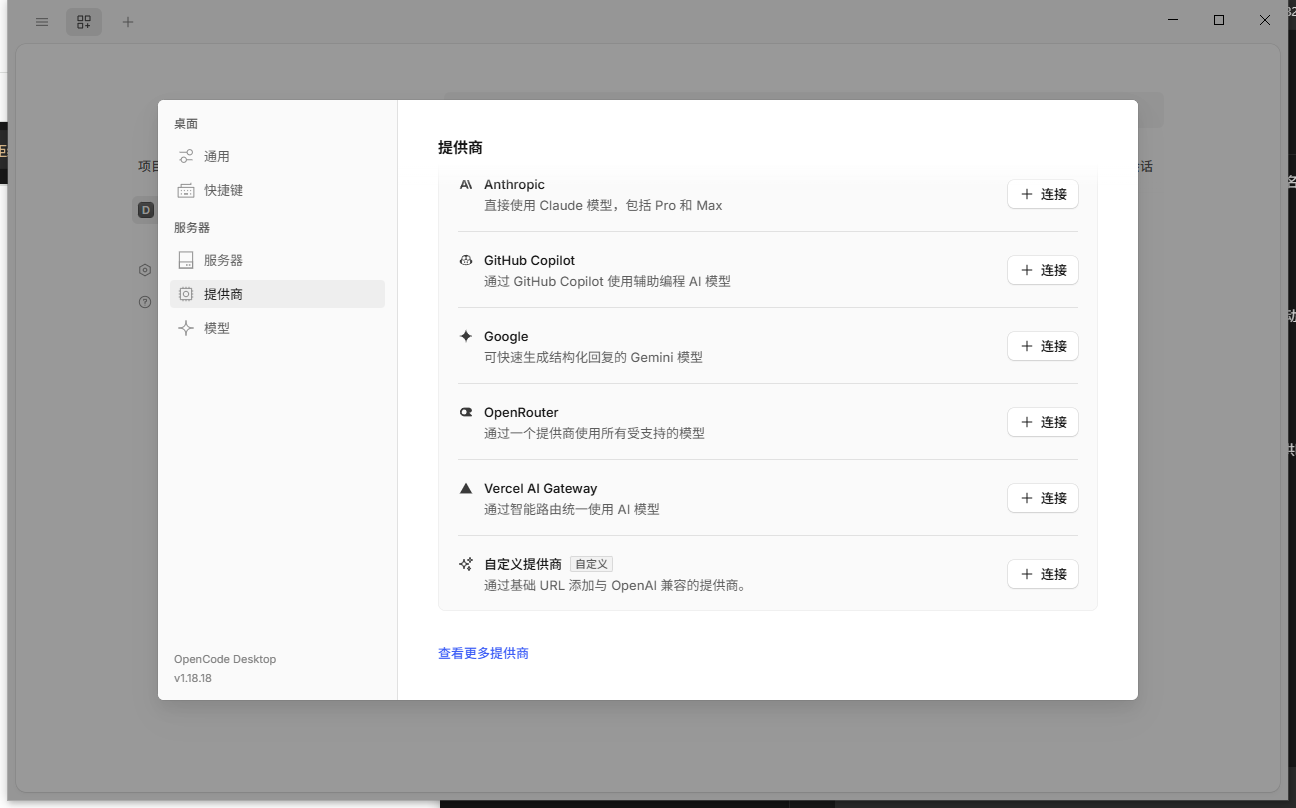1296x808 pixels.
Task: Click the OpenCode Desktop label
Action: [225, 659]
